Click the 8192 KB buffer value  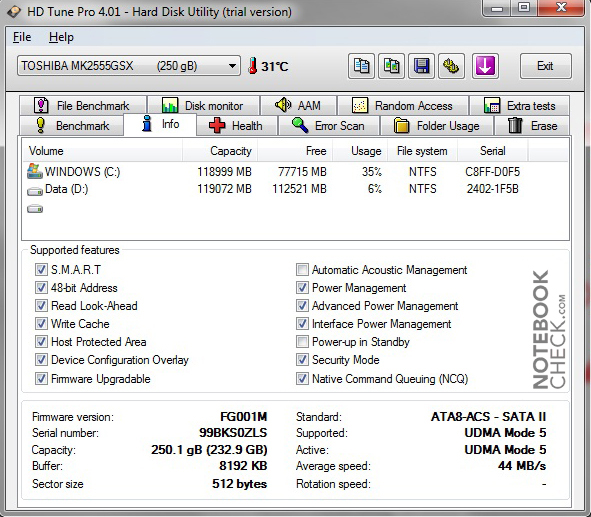point(243,466)
